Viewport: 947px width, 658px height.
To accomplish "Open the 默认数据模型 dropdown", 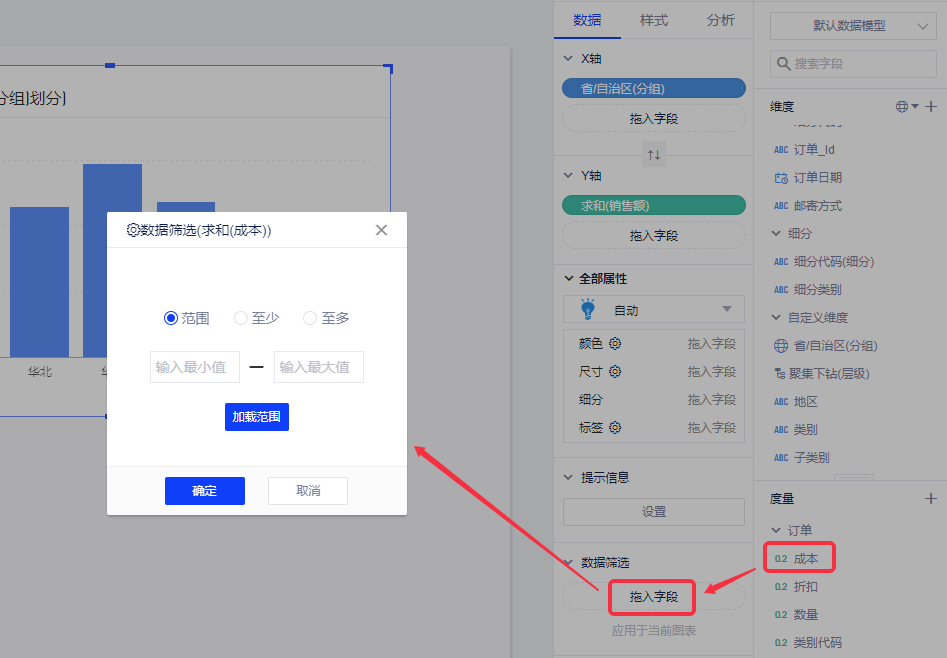I will (x=853, y=26).
